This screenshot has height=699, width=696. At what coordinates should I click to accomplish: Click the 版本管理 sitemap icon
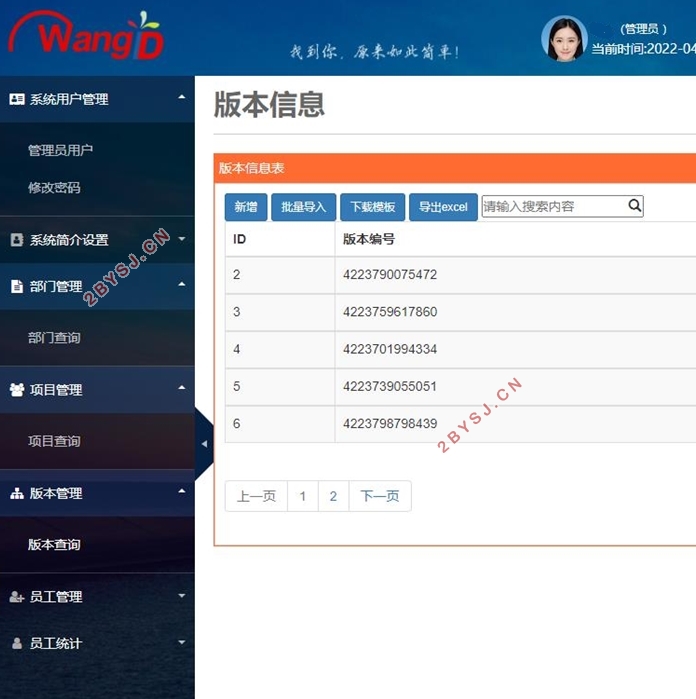click(17, 493)
